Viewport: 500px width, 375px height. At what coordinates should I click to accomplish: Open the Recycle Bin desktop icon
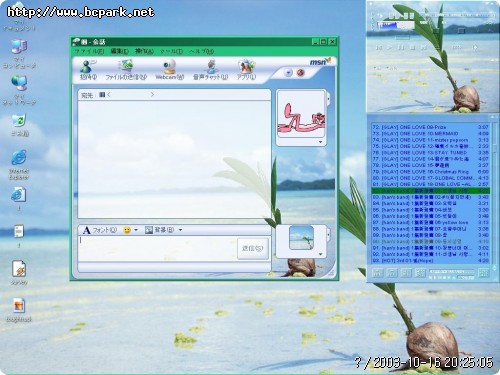point(19,125)
